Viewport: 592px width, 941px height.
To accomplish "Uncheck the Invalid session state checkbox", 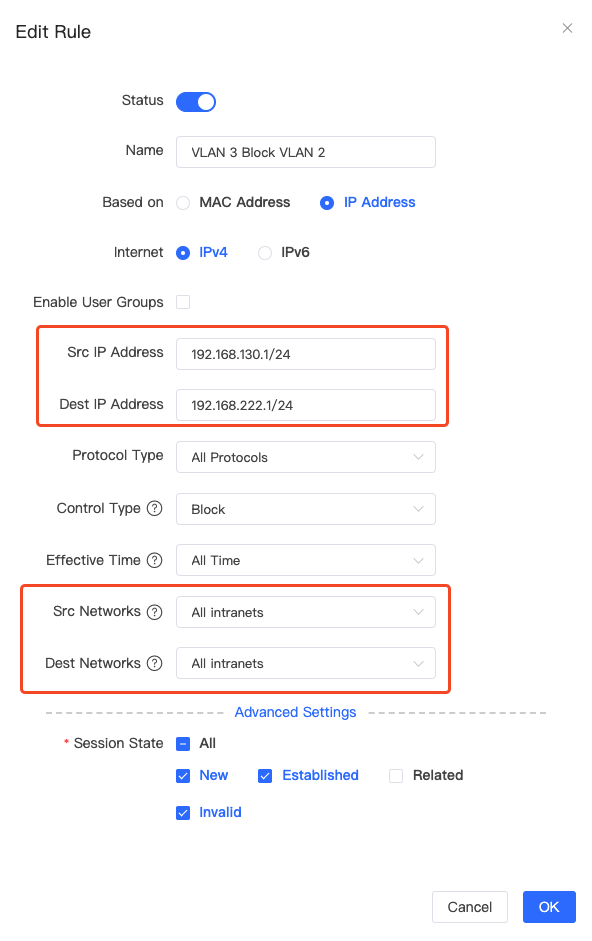I will click(x=183, y=813).
